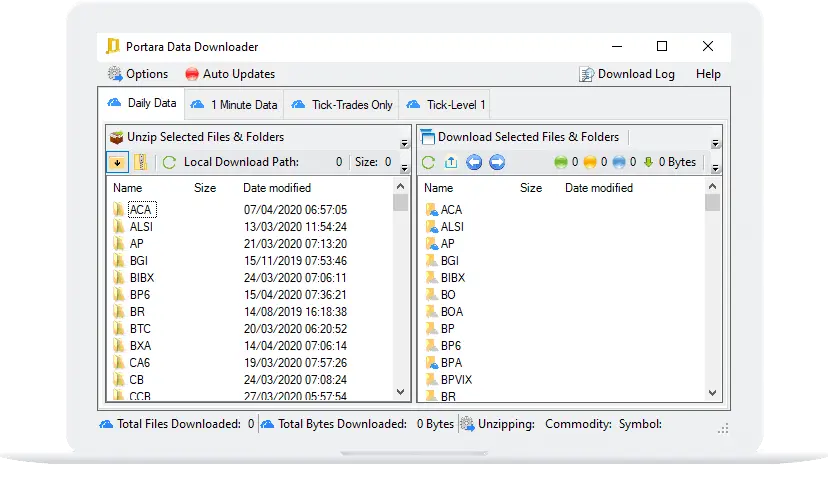Select the ALSI folder dated 13/03/2020
Viewport: 828px width, 483px height.
pos(141,227)
